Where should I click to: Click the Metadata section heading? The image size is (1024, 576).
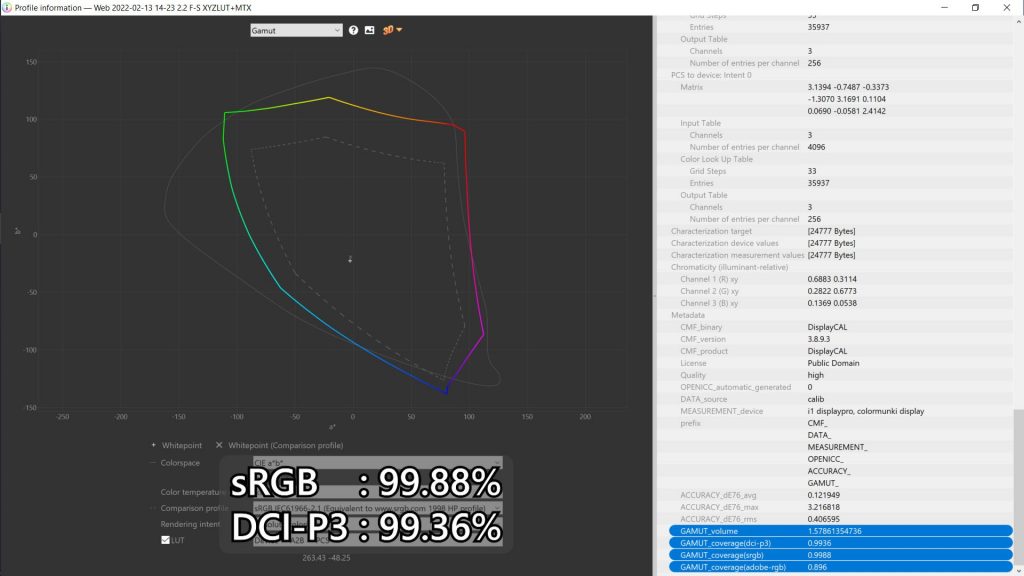pyautogui.click(x=688, y=315)
